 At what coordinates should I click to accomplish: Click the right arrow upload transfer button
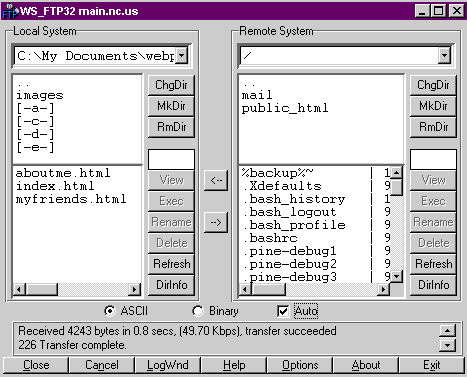pos(216,222)
